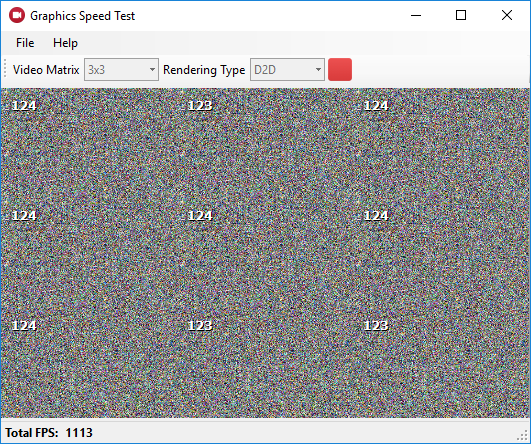Click the window resize grip in status bar
This screenshot has height=444, width=531.
click(x=524, y=437)
